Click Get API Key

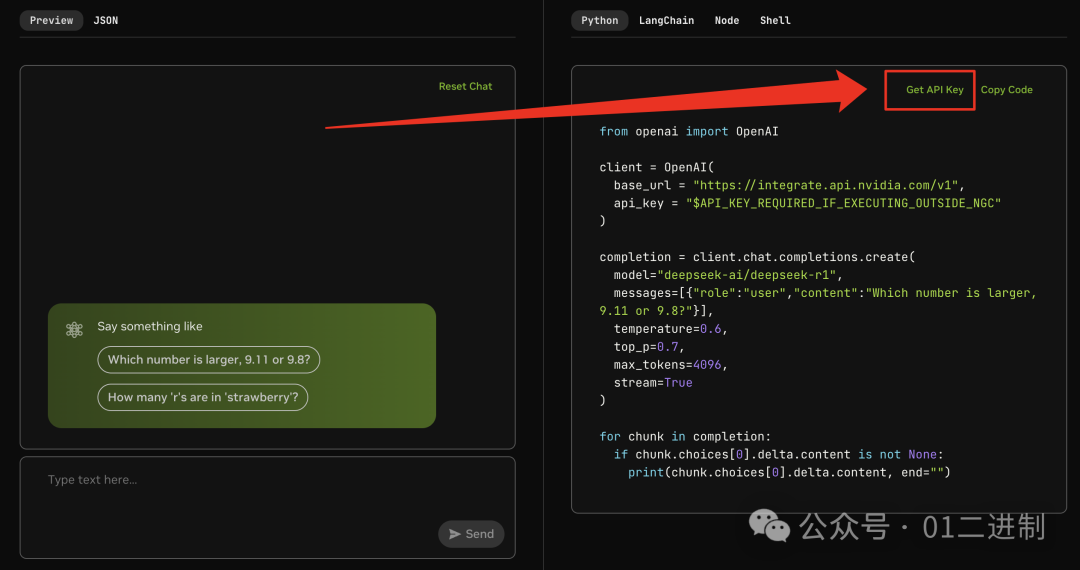click(x=934, y=89)
